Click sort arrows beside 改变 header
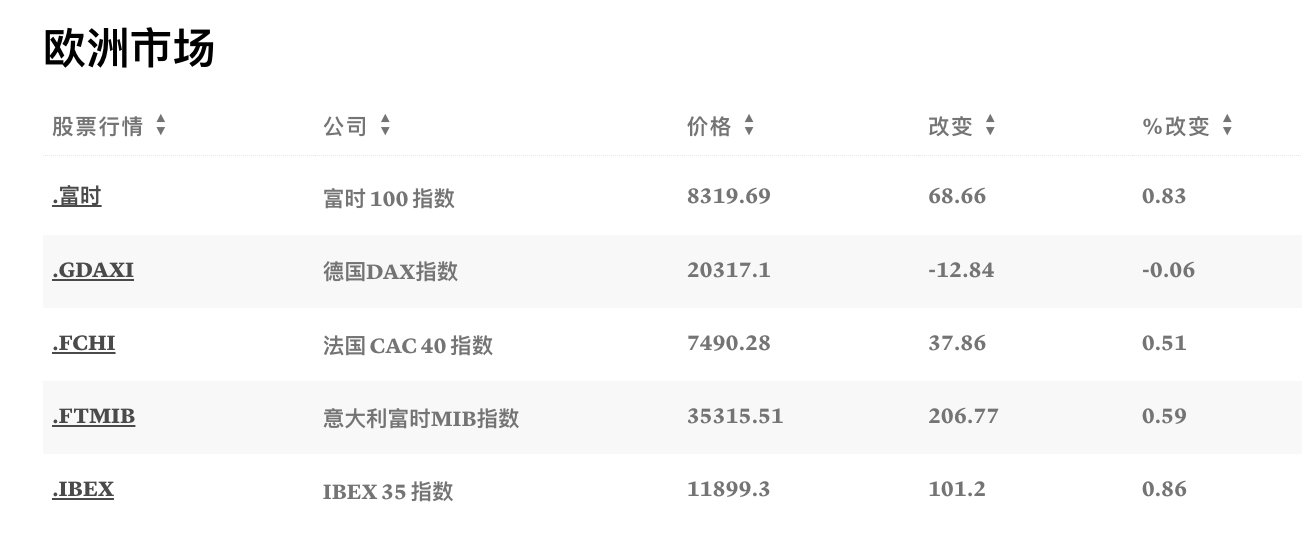This screenshot has height=546, width=1302. point(990,126)
